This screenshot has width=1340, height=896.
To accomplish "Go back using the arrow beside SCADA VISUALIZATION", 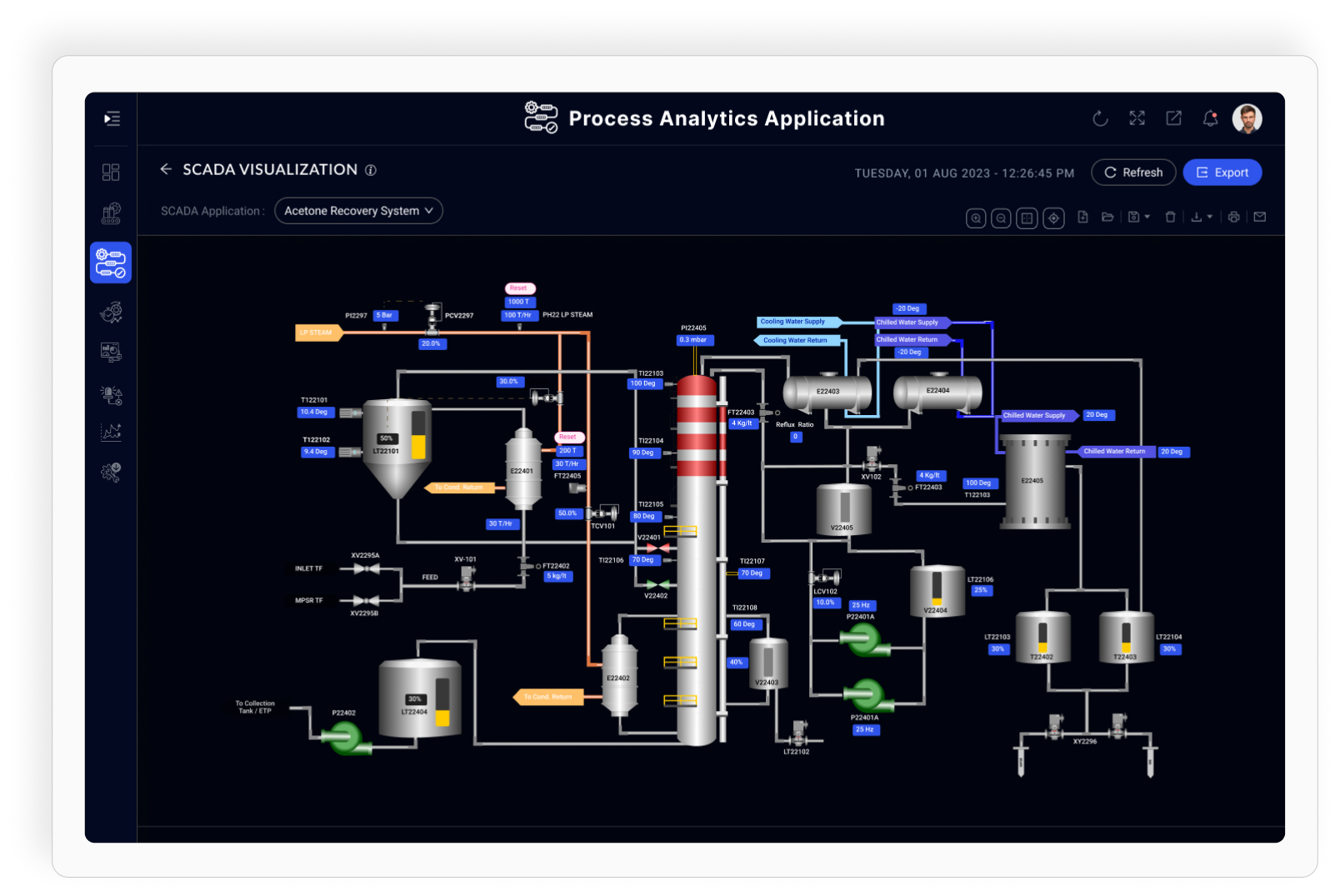I will click(166, 169).
